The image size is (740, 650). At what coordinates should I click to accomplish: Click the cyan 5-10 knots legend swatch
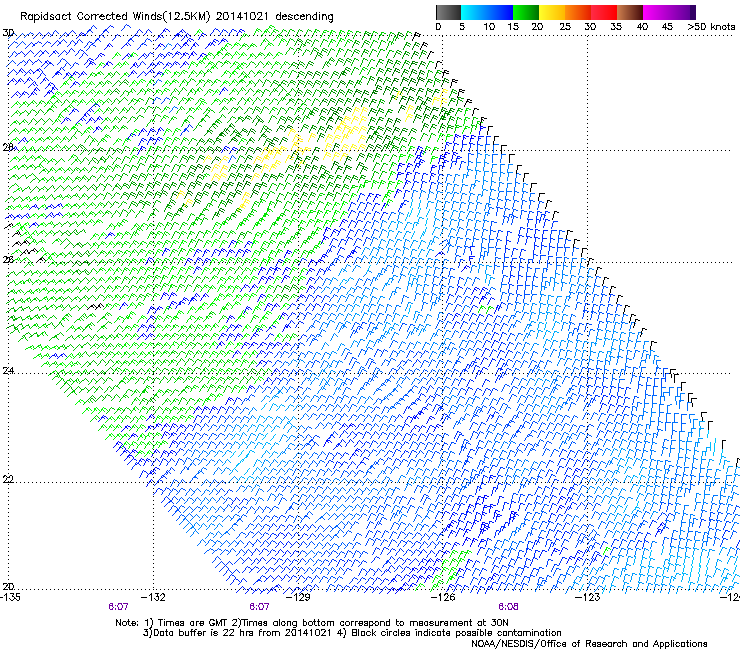click(474, 12)
